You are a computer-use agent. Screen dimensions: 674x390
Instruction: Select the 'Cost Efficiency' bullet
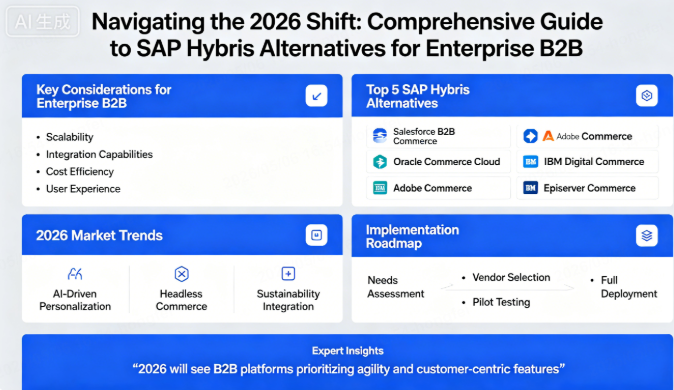[x=75, y=172]
